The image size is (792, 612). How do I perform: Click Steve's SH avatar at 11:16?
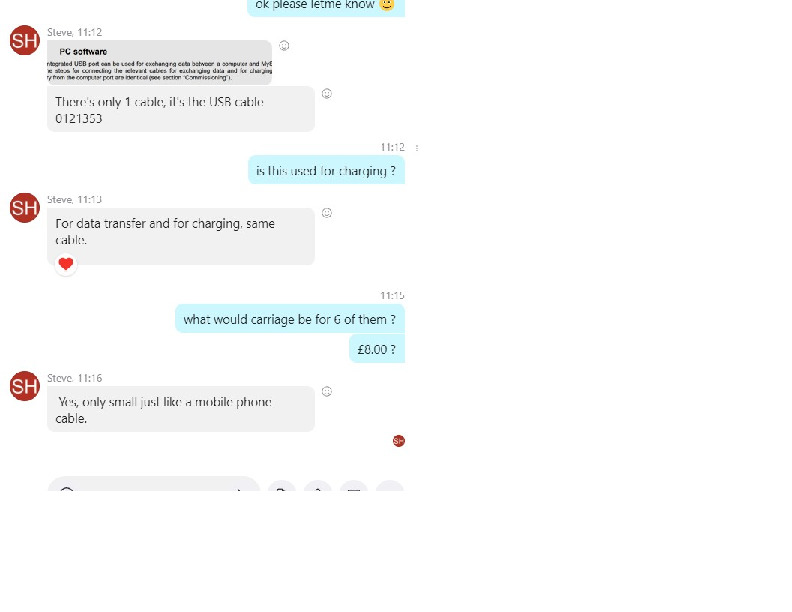(25, 386)
